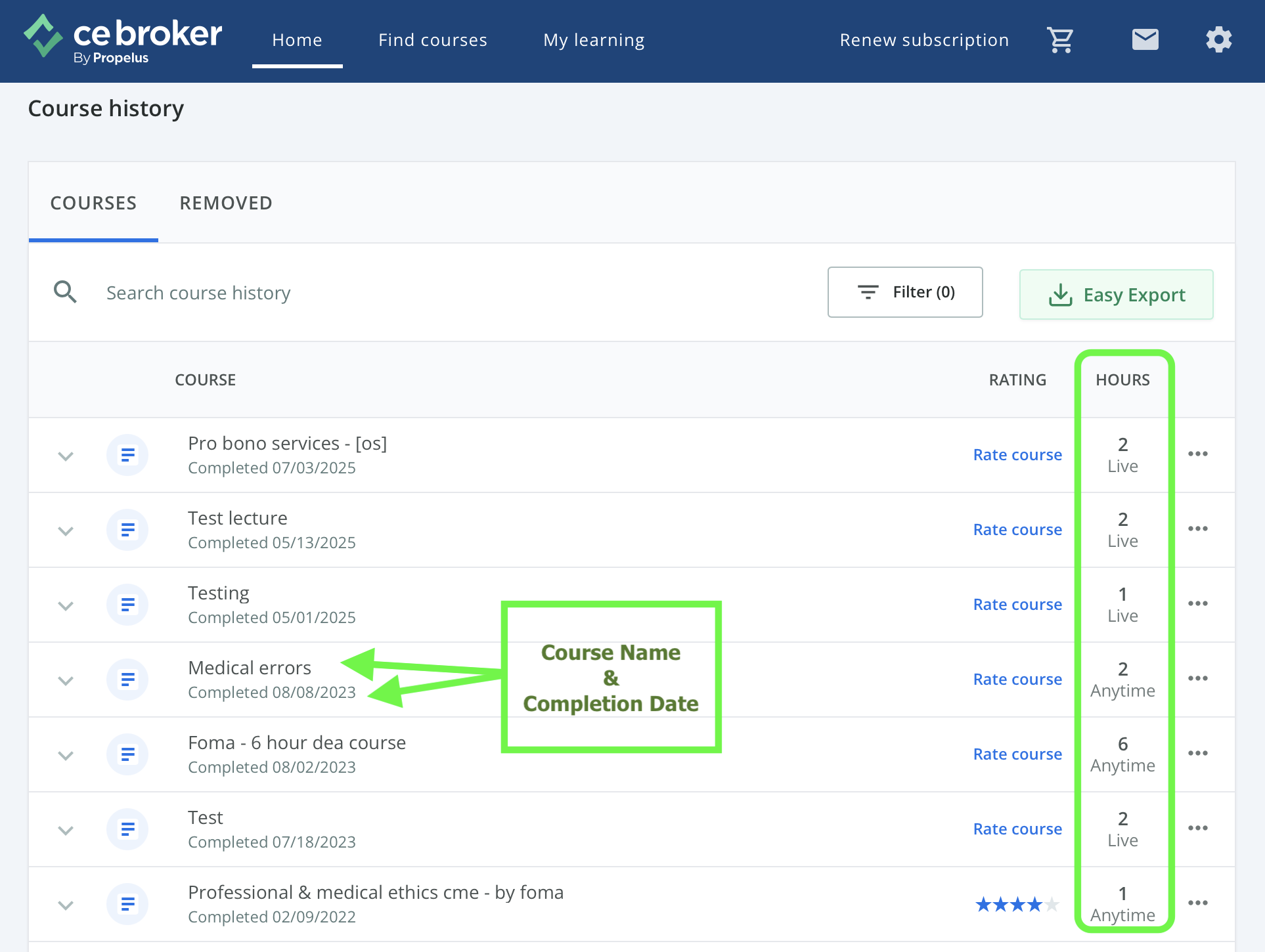This screenshot has height=952, width=1265.
Task: Click star rating for Professional ethics course
Action: (x=1017, y=905)
